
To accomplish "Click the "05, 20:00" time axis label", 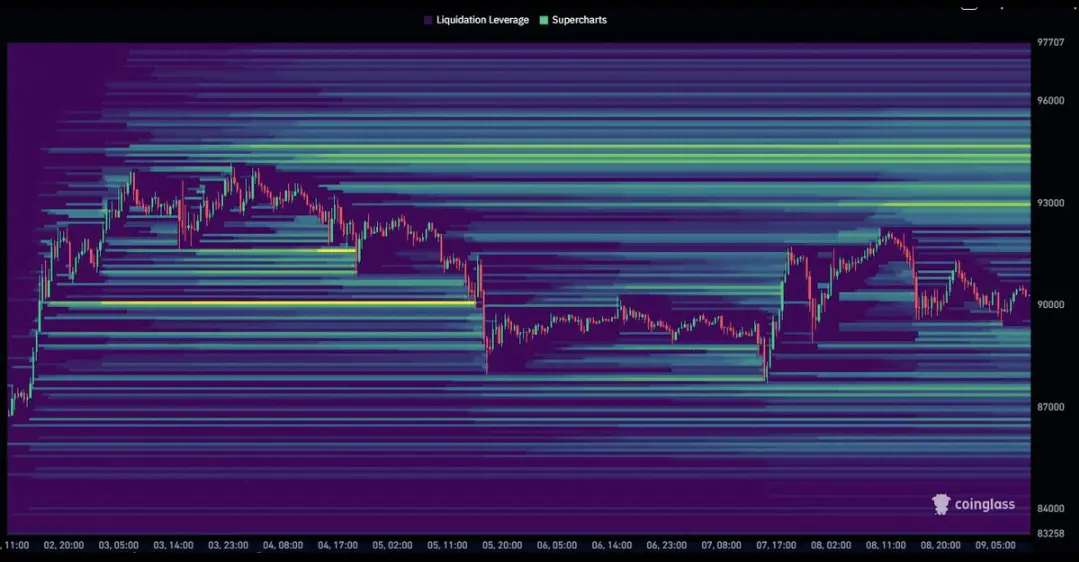I will coord(502,545).
